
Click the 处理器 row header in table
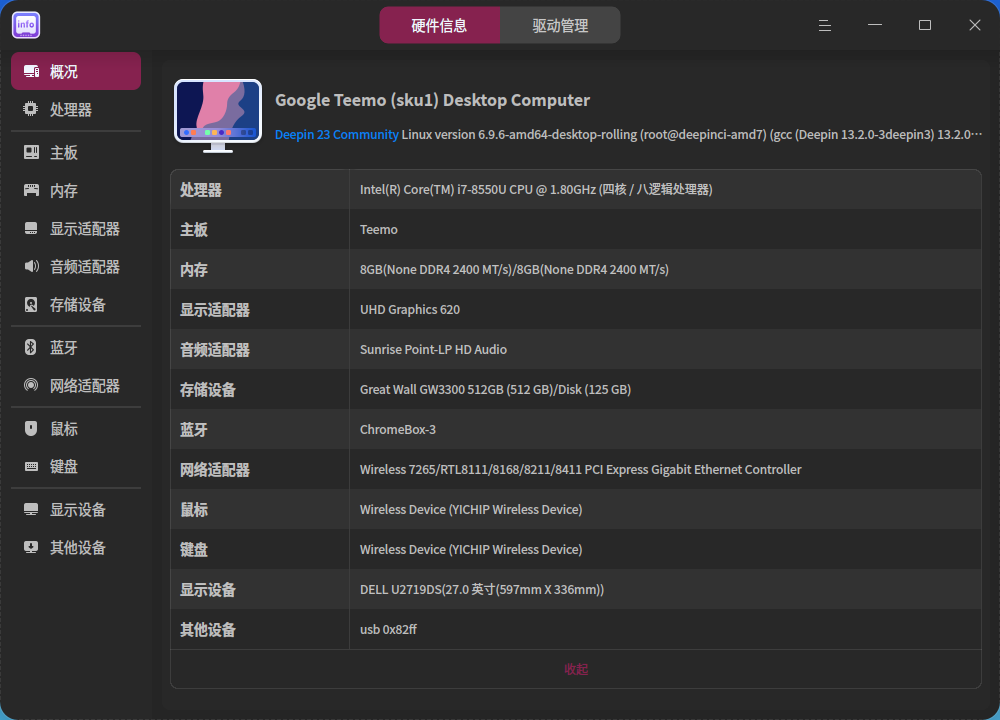click(201, 190)
